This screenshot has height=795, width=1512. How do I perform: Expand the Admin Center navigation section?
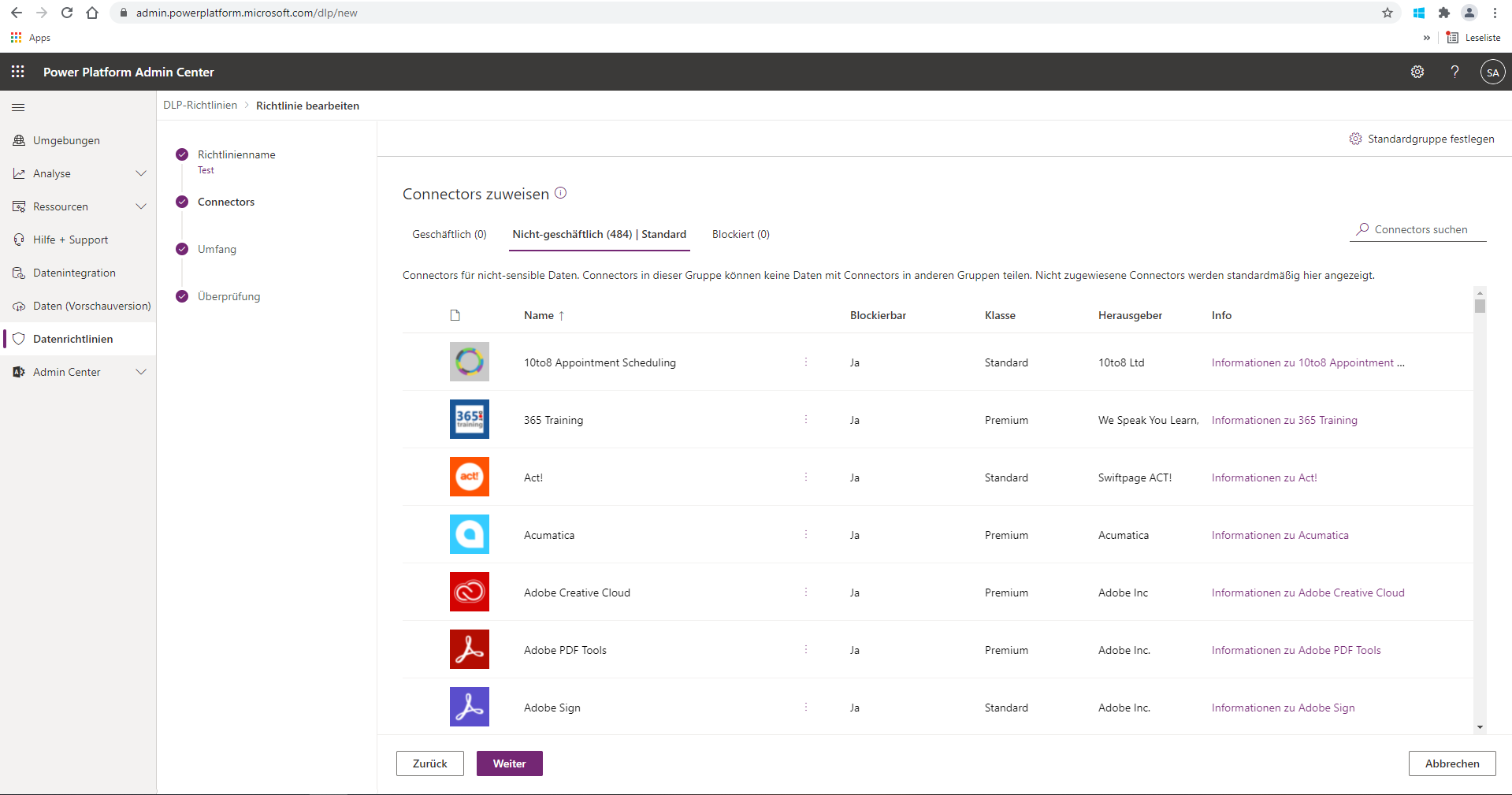pyautogui.click(x=141, y=372)
